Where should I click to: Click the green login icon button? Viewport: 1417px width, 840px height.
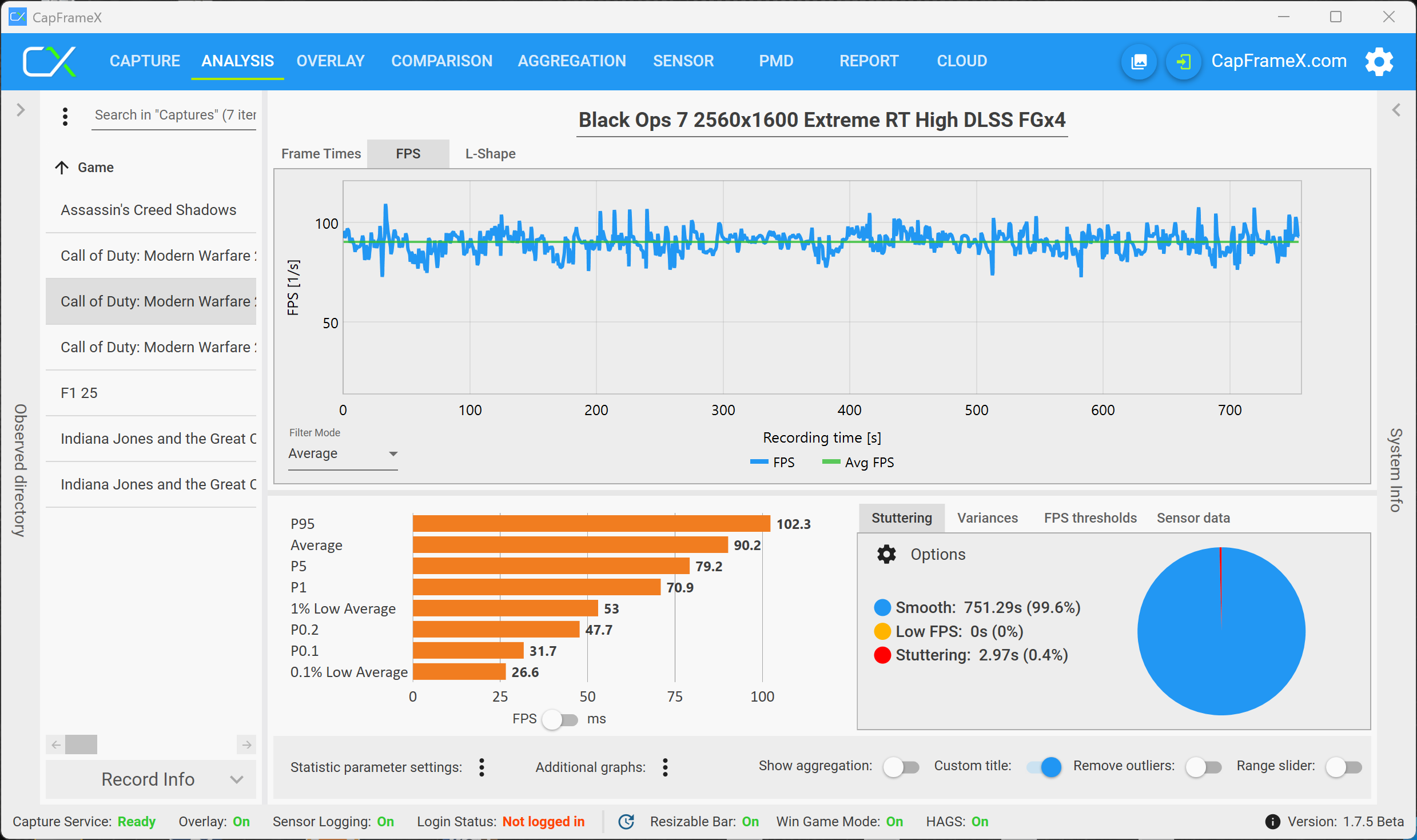click(1184, 61)
